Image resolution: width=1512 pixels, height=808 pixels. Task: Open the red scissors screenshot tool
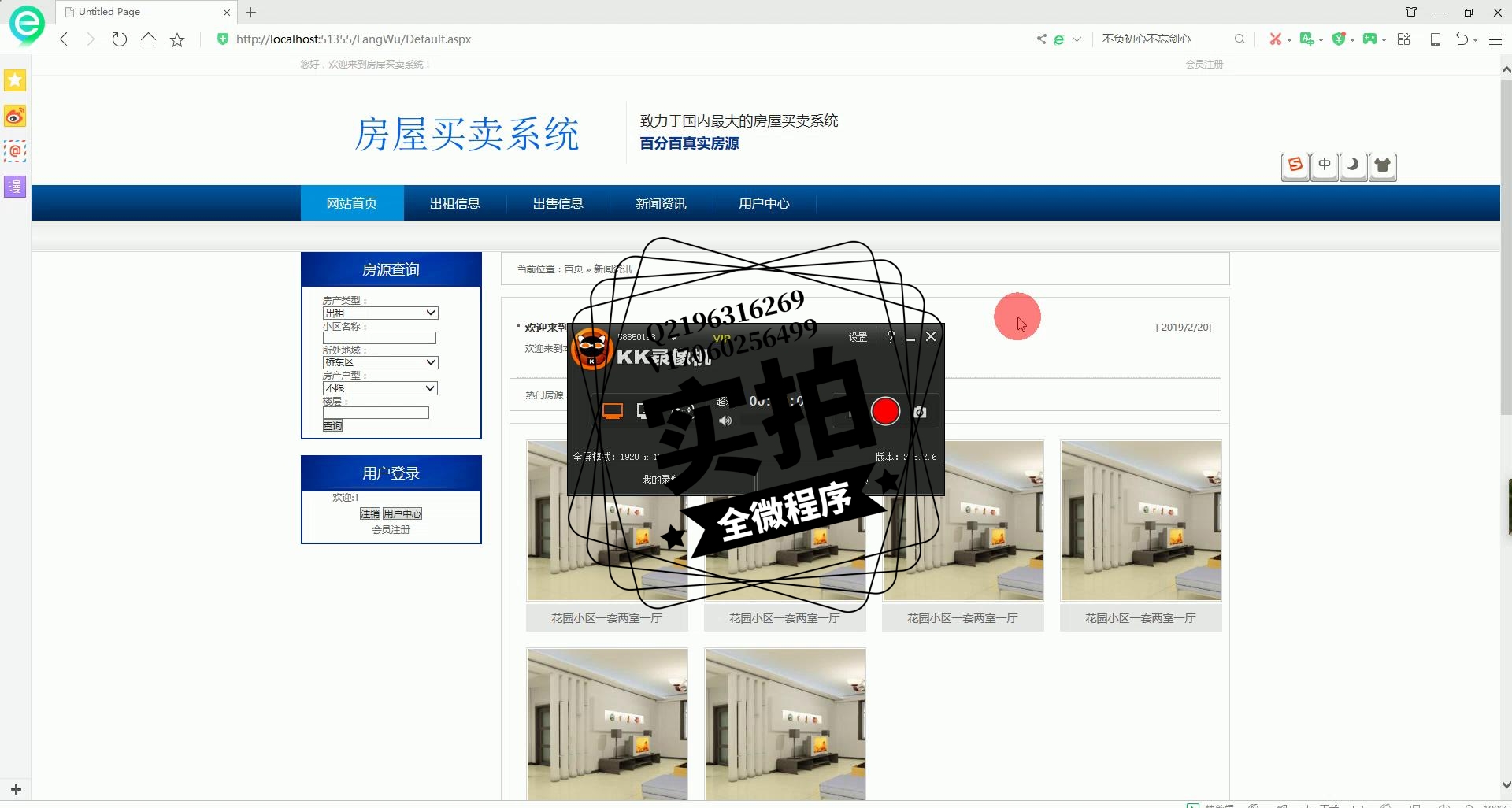coord(1275,39)
